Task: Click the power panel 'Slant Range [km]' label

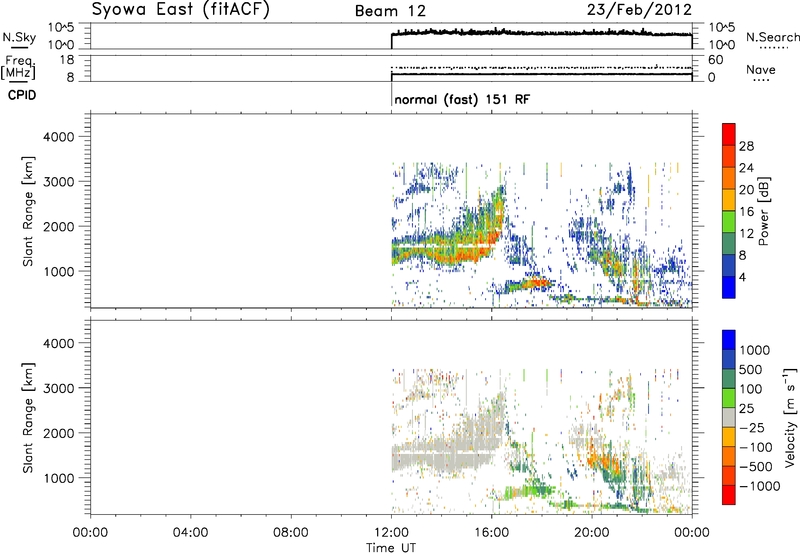Action: coord(28,211)
